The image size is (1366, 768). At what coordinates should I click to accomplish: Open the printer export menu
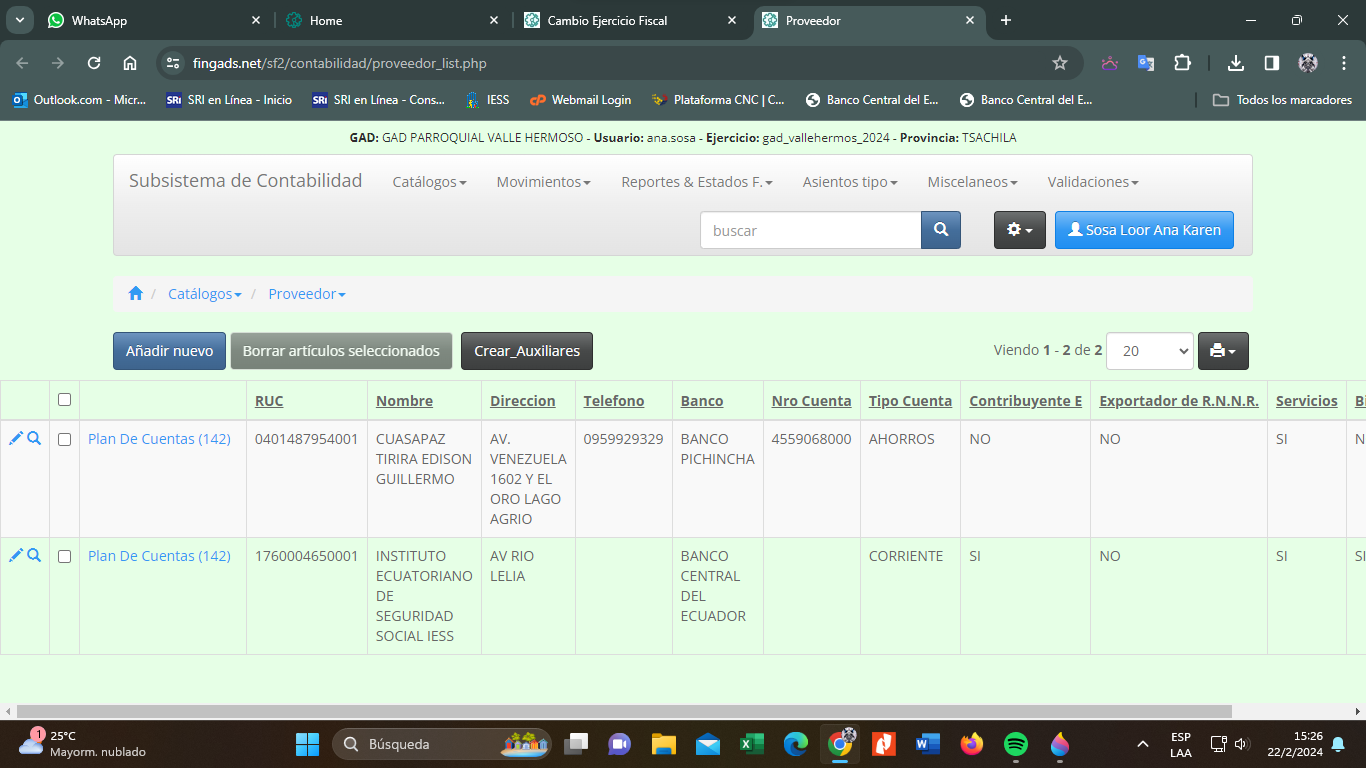click(1222, 351)
